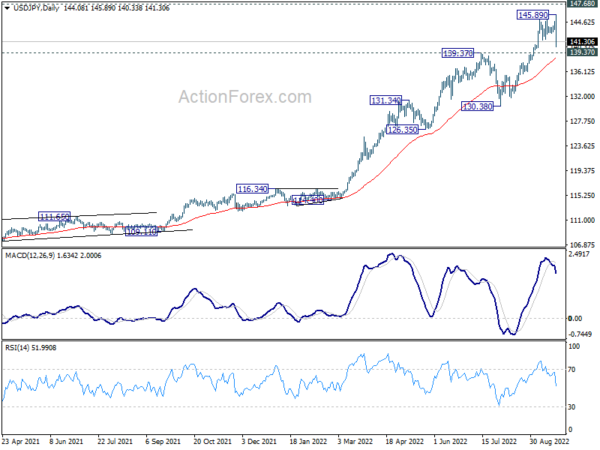This screenshot has width=600, height=450.
Task: Select the 106.875 price axis value
Action: [581, 245]
